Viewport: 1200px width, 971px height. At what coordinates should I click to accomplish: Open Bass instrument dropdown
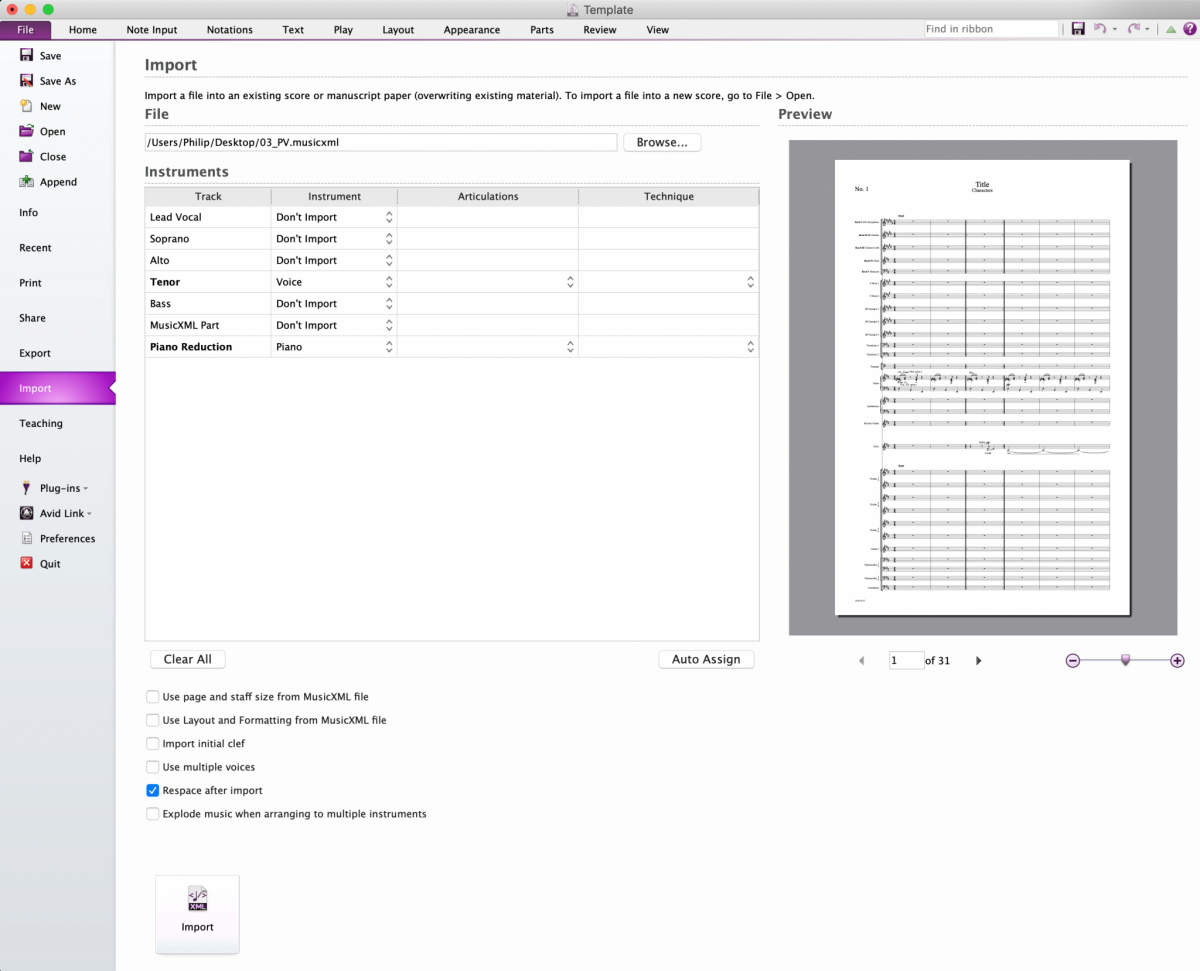(389, 304)
